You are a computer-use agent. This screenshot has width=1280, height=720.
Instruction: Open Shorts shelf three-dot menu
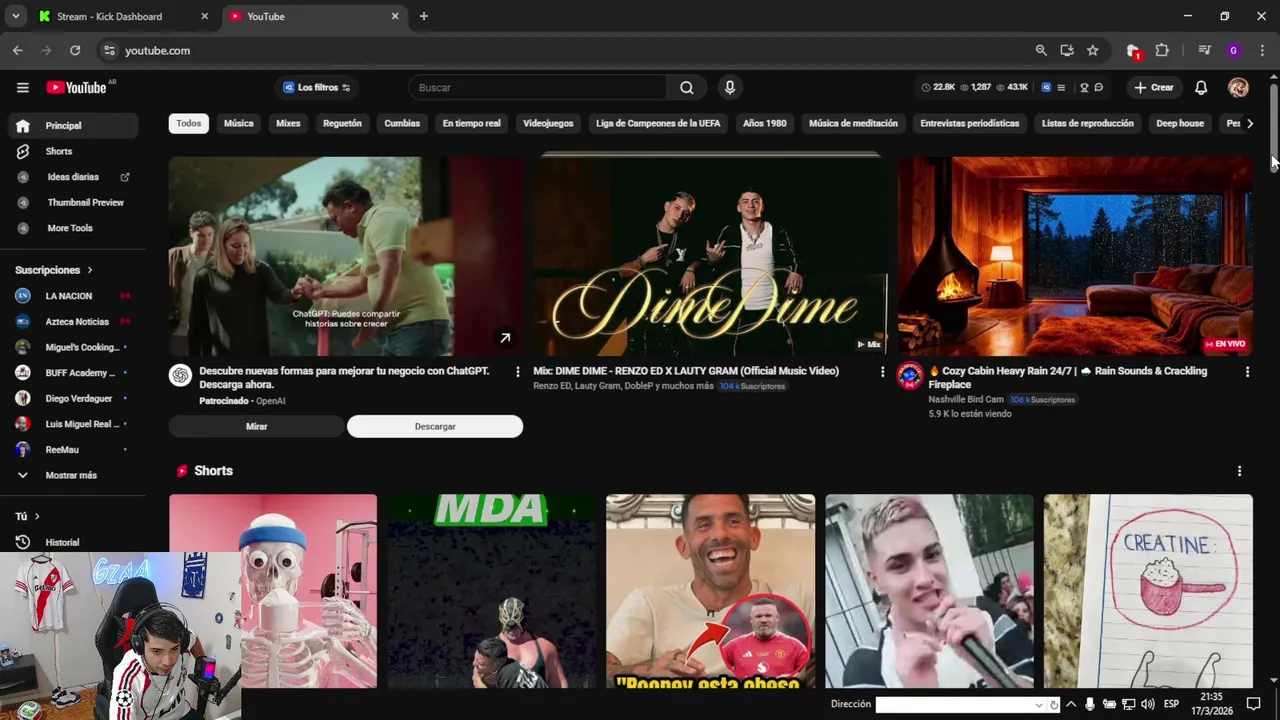click(1239, 471)
